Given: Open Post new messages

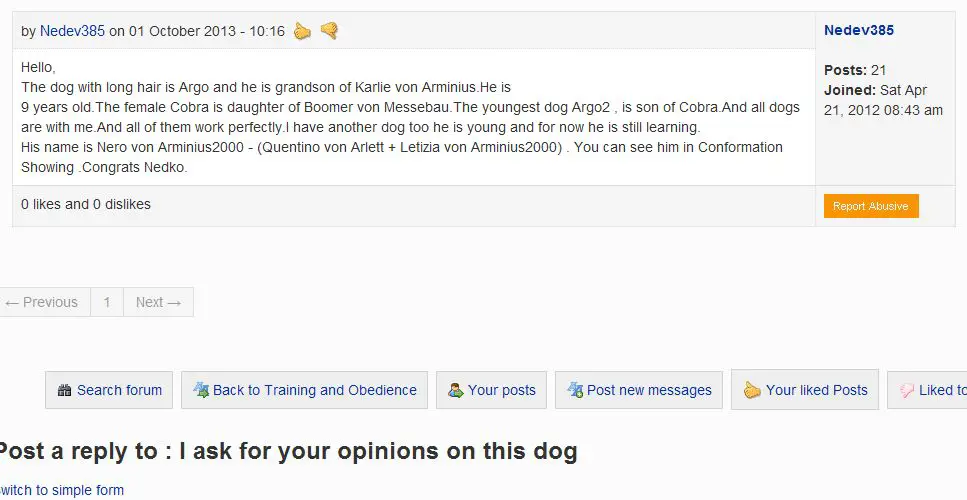Looking at the screenshot, I should pyautogui.click(x=639, y=390).
